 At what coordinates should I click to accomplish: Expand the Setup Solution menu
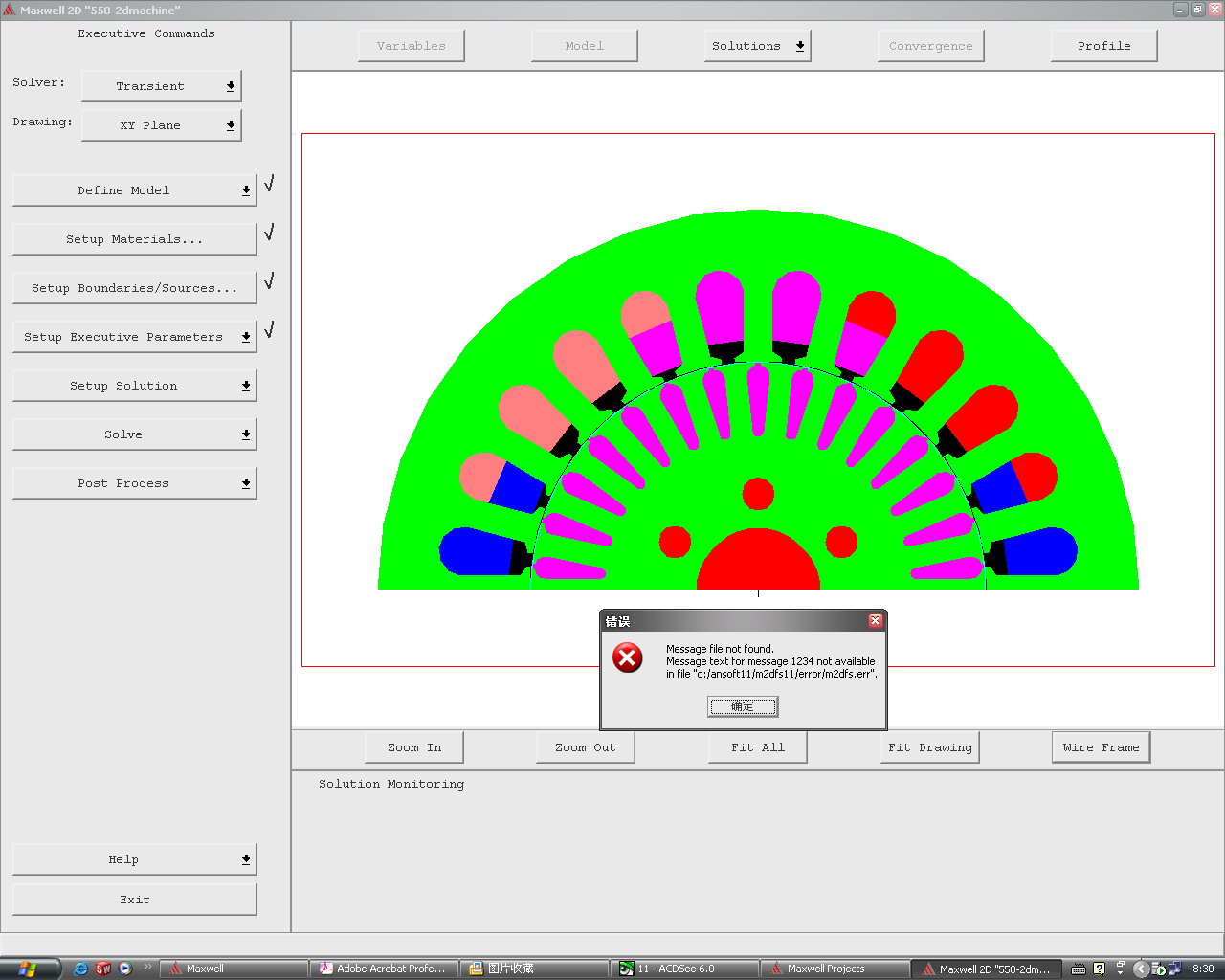(134, 386)
